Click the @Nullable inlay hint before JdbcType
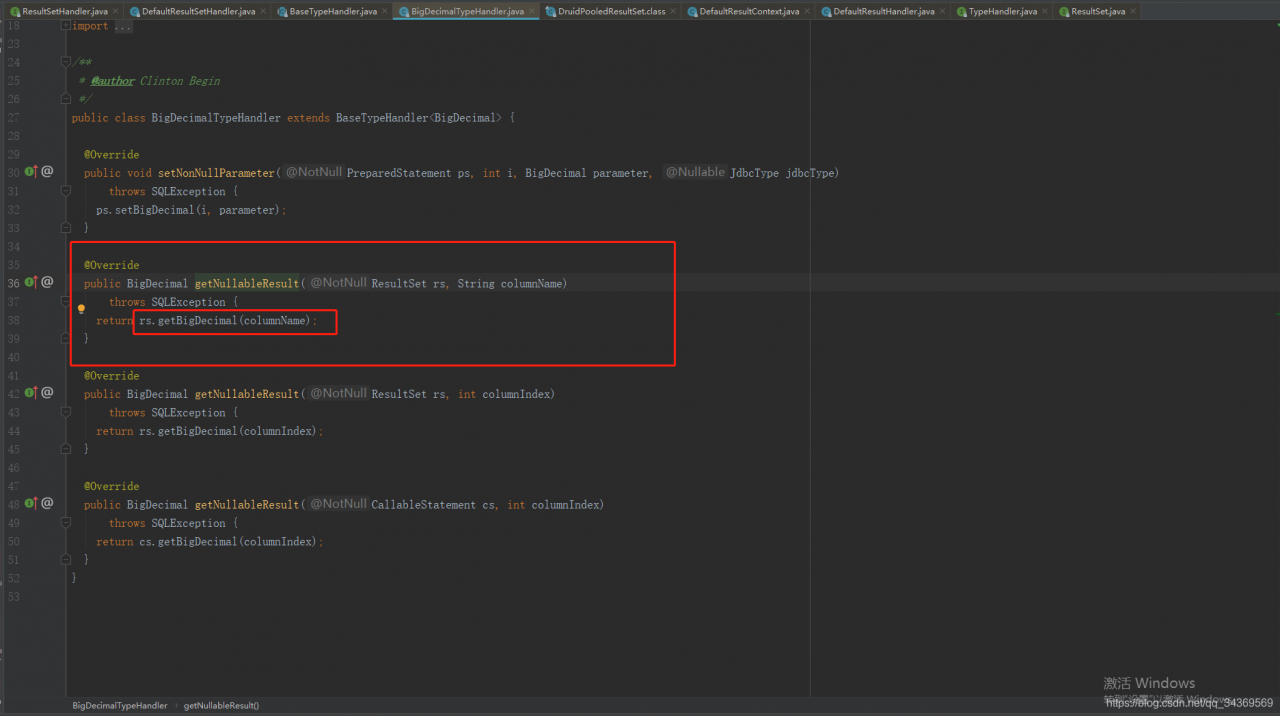 click(695, 172)
